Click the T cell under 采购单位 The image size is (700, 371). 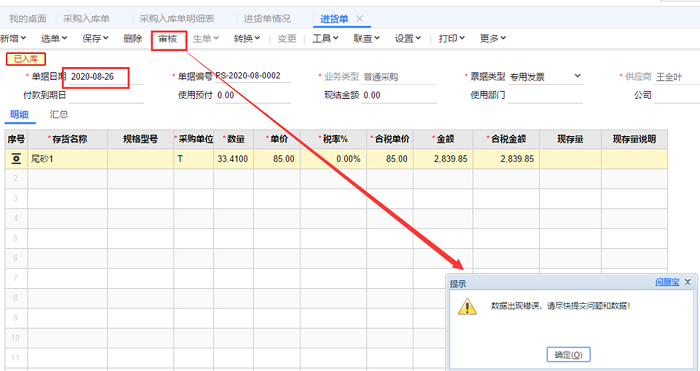coord(193,159)
